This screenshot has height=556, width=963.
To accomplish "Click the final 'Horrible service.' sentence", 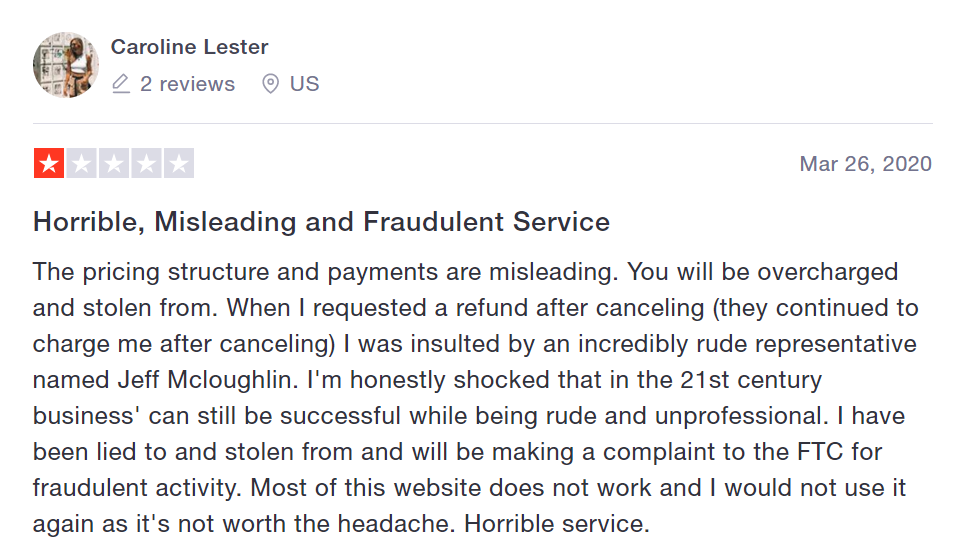I will coord(556,524).
